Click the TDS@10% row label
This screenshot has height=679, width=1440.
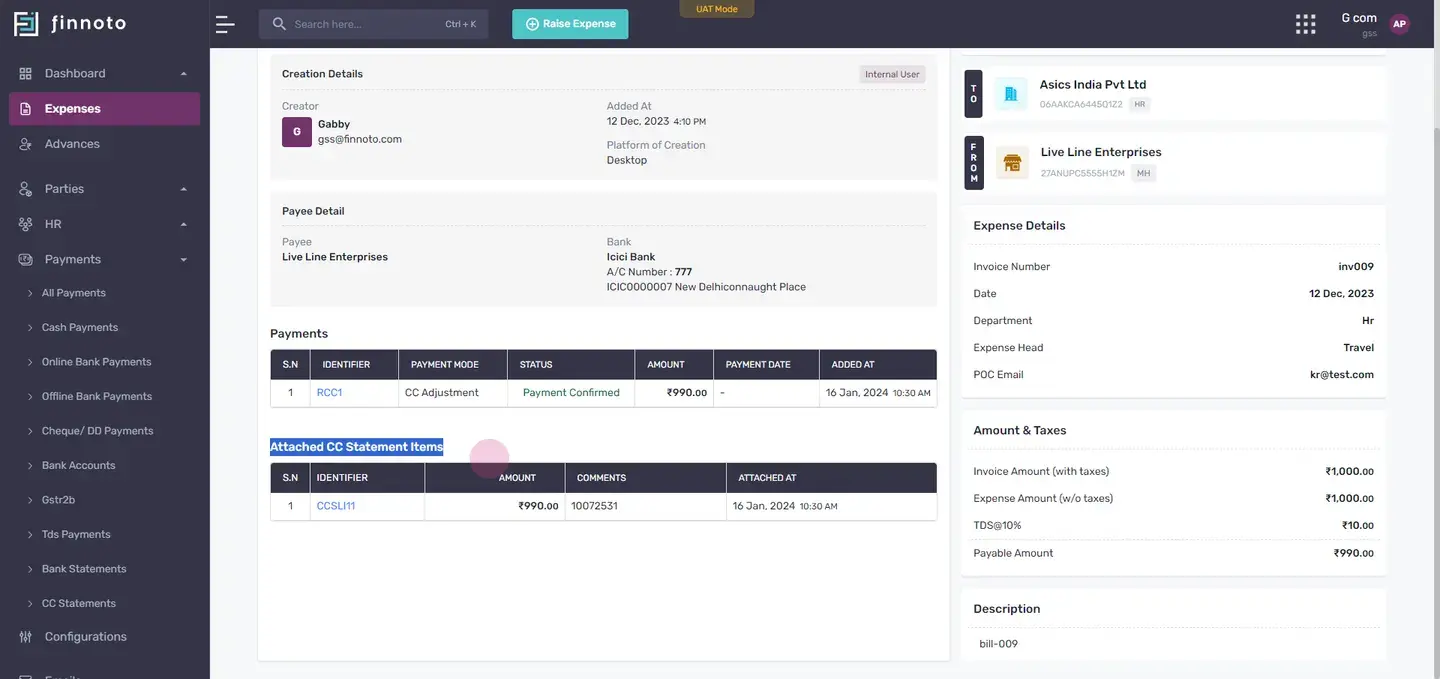point(997,526)
